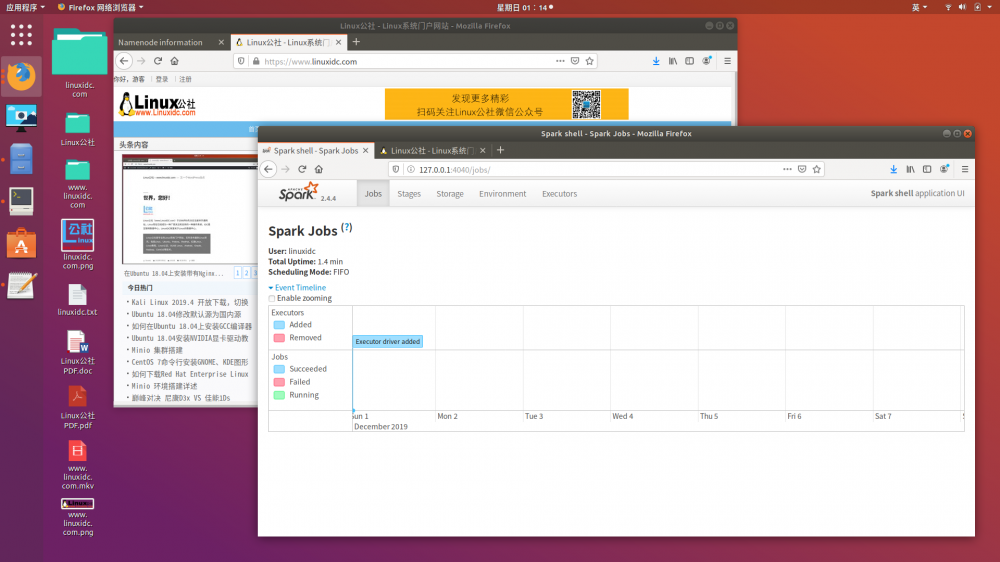Click the Spark Jobs help (?) link
The width and height of the screenshot is (1000, 562).
click(x=346, y=228)
